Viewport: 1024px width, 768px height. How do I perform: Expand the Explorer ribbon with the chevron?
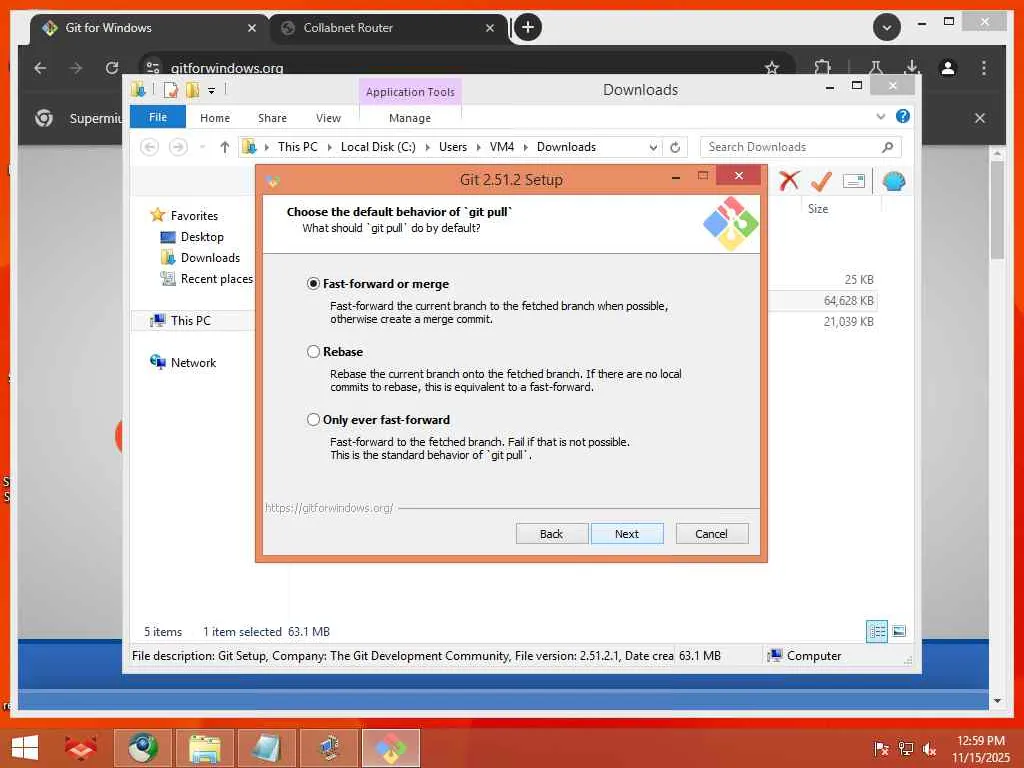click(x=880, y=117)
